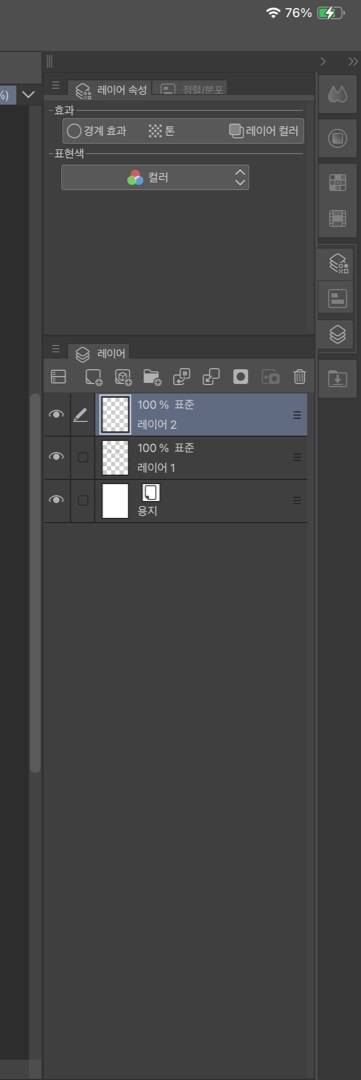361x1080 pixels.
Task: Click 100 % 표준 on 레이어 2
Action: coord(166,405)
